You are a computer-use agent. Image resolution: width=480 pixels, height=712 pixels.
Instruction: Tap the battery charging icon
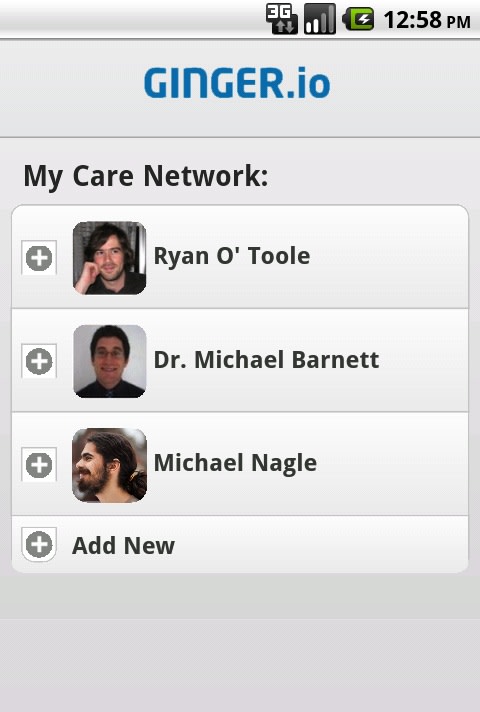[358, 19]
